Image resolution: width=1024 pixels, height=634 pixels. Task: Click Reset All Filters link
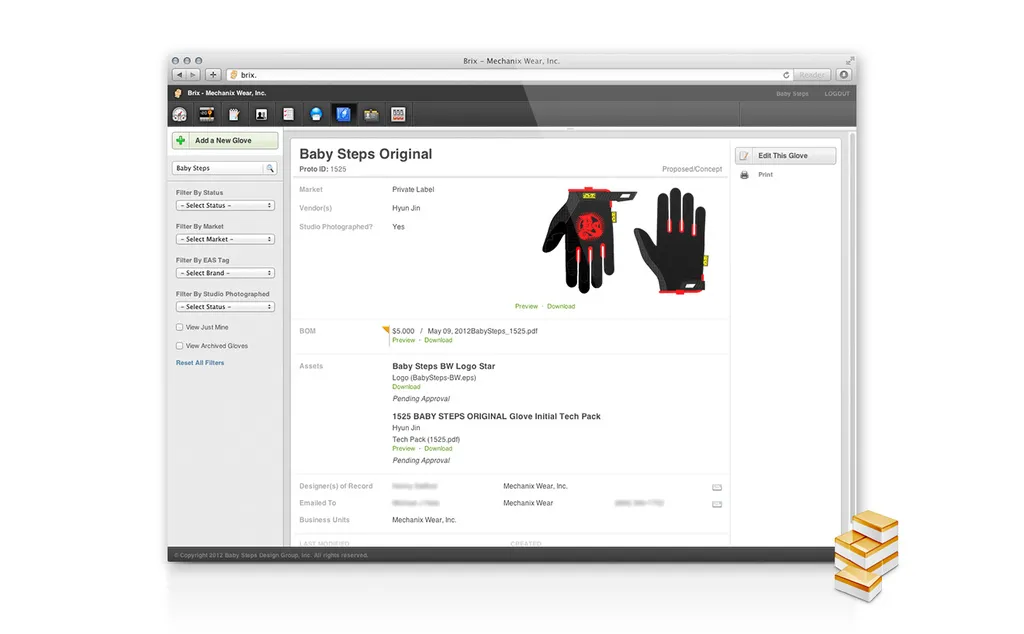tap(200, 363)
